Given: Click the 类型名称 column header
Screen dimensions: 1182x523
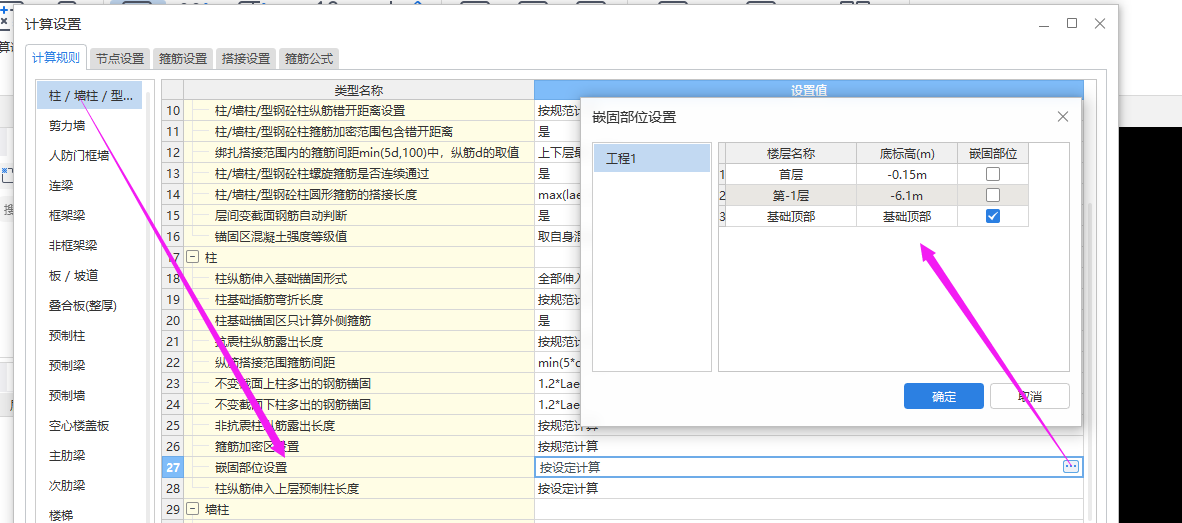Looking at the screenshot, I should click(359, 90).
